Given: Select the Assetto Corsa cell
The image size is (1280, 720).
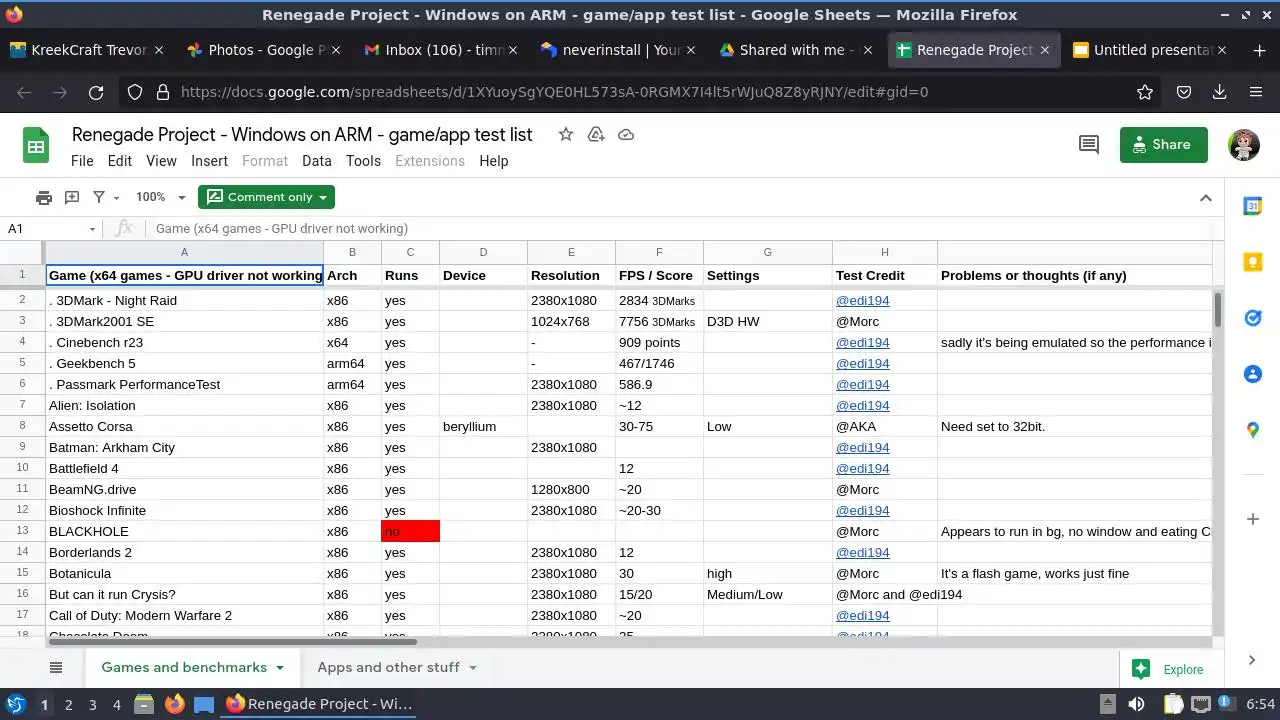Looking at the screenshot, I should click(x=184, y=427).
